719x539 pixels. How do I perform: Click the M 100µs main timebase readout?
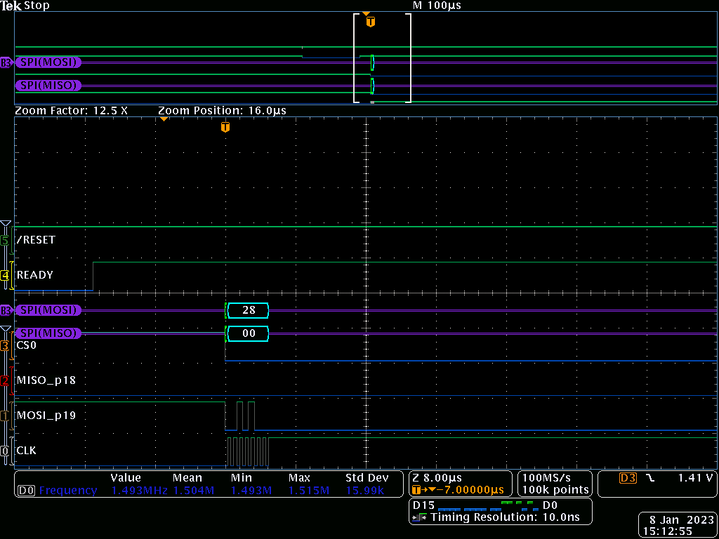point(437,6)
